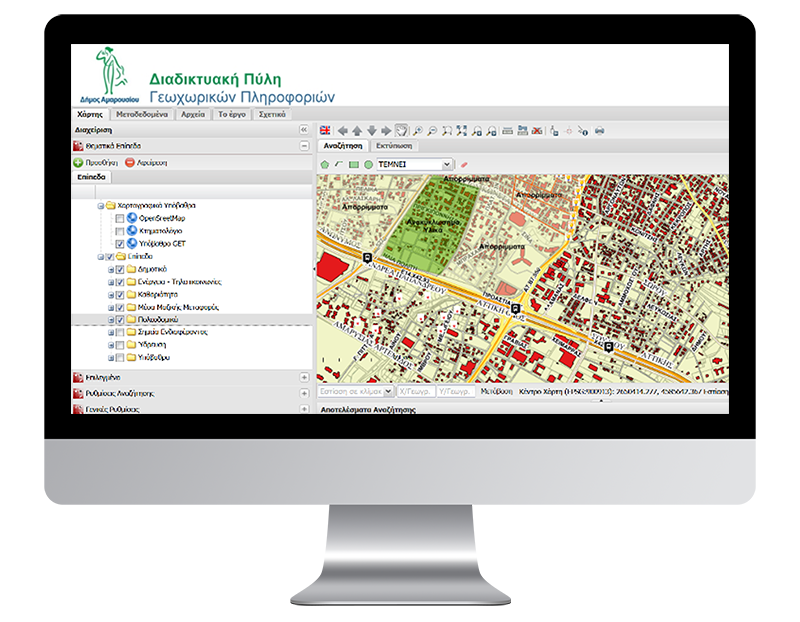
Task: Expand the Επιλεγμένα section
Action: [304, 378]
